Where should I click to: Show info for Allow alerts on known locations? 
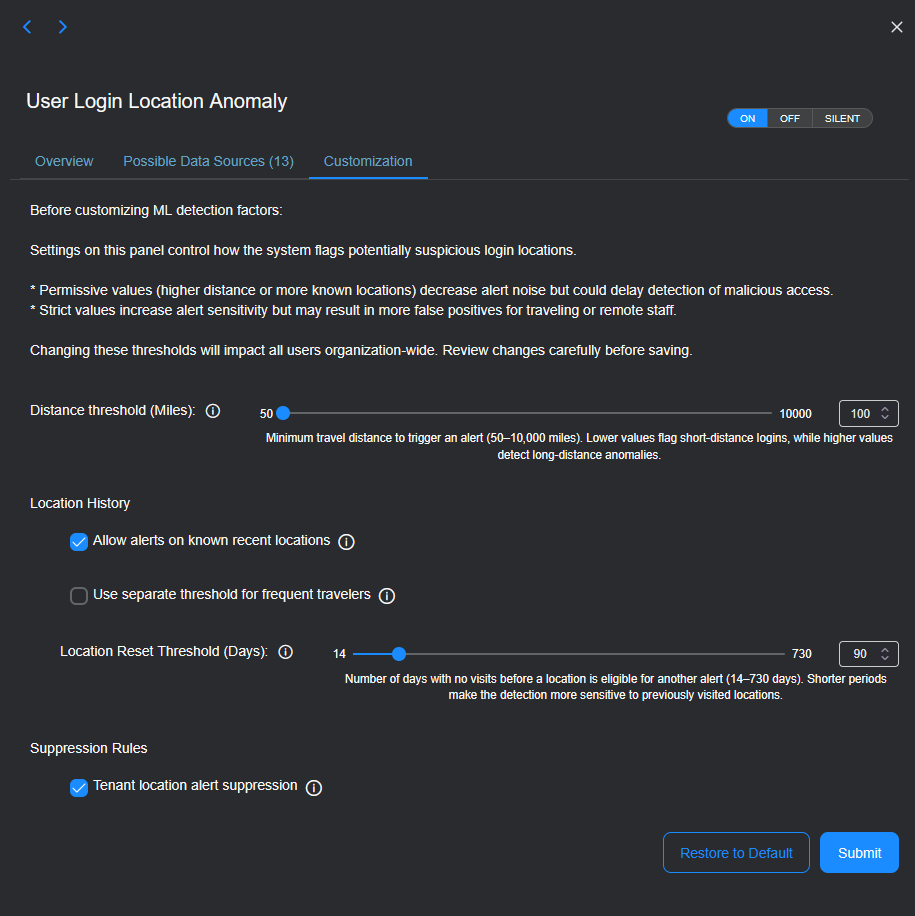point(347,542)
